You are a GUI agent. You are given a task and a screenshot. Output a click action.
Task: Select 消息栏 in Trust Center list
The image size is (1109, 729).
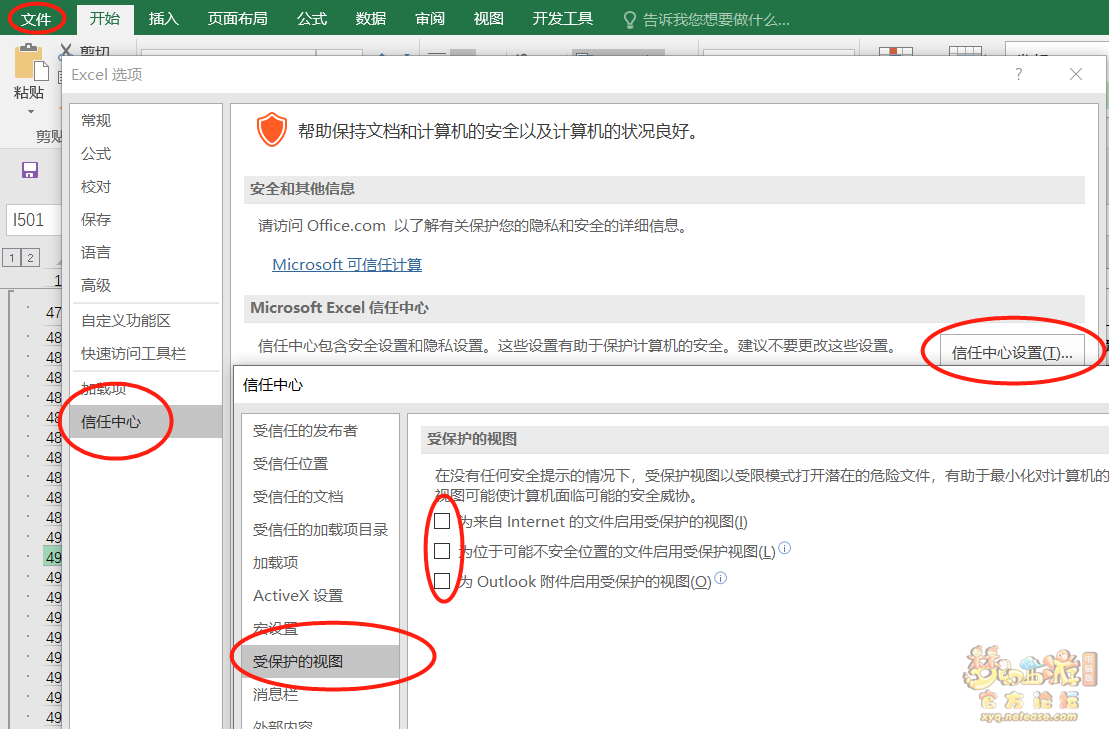320,695
